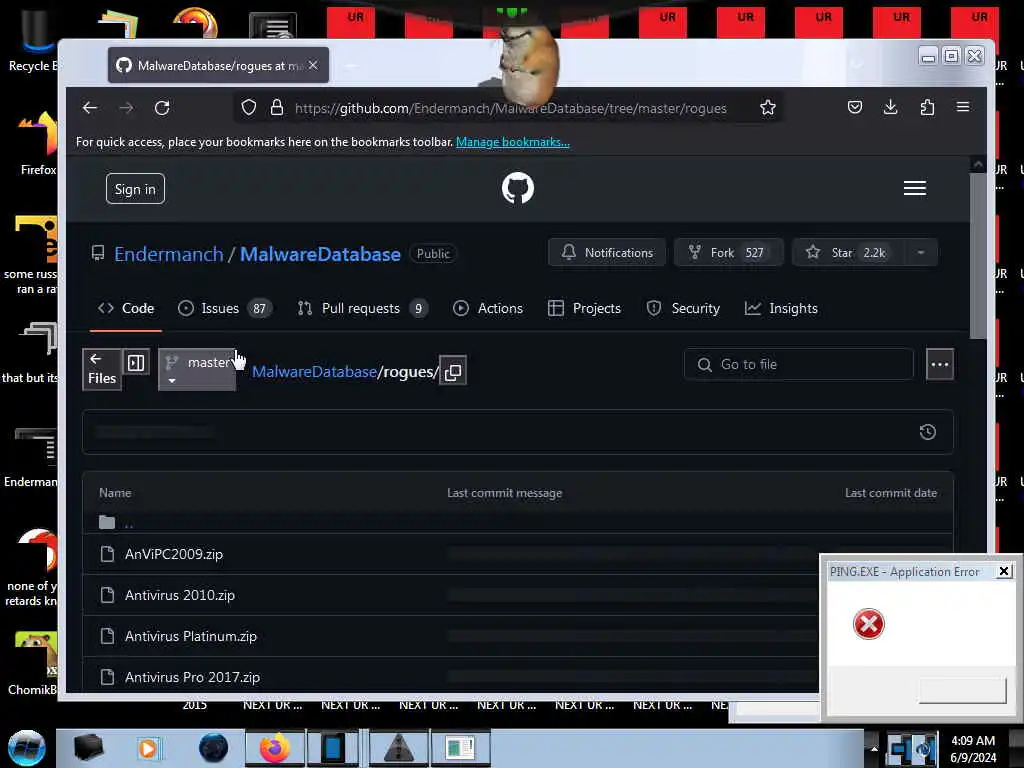Open the Pocket save icon
Image resolution: width=1024 pixels, height=768 pixels.
click(855, 107)
